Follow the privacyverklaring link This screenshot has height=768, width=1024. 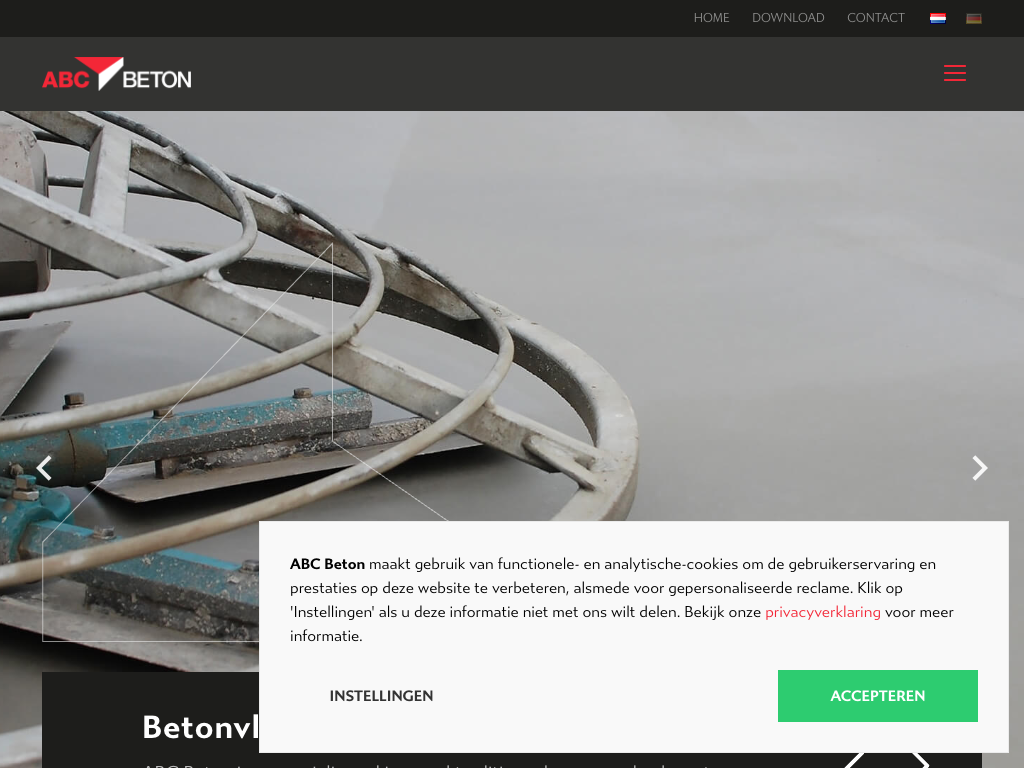(822, 612)
